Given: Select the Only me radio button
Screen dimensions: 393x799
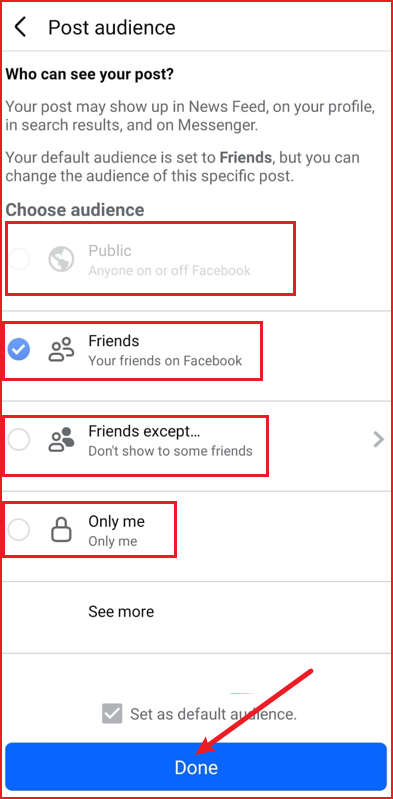Looking at the screenshot, I should pos(19,530).
